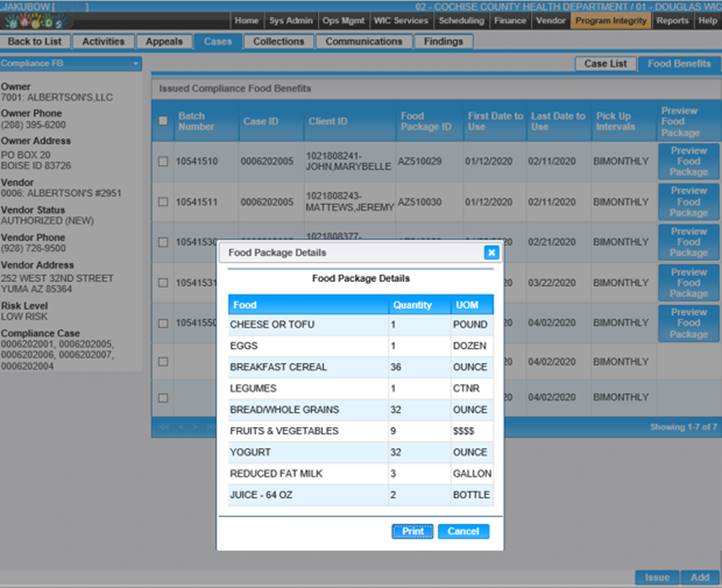Cancel the Food Package Details dialog

(463, 531)
